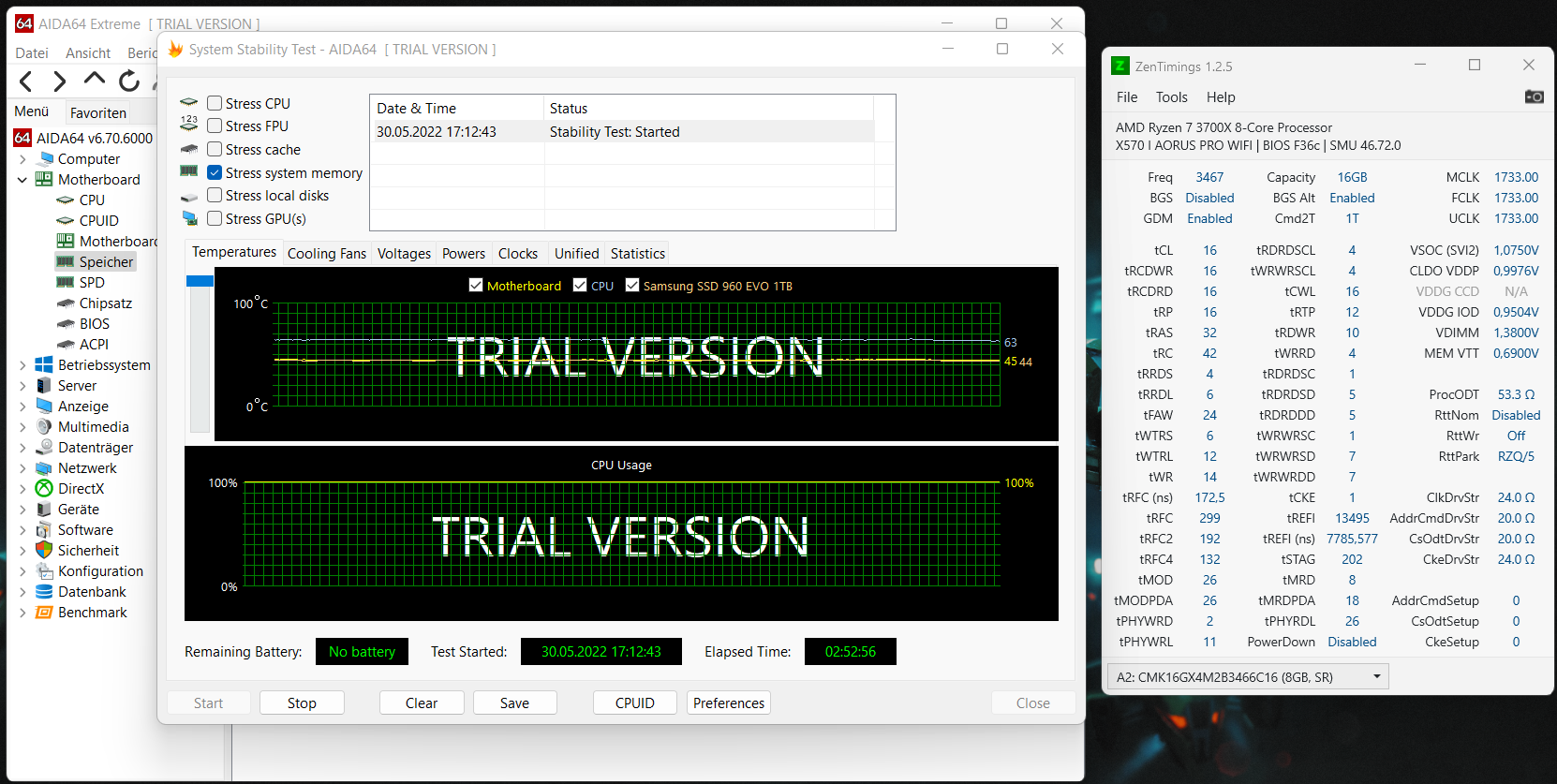Toggle CPU temperature graph checkbox
The image size is (1557, 784).
pyautogui.click(x=580, y=286)
